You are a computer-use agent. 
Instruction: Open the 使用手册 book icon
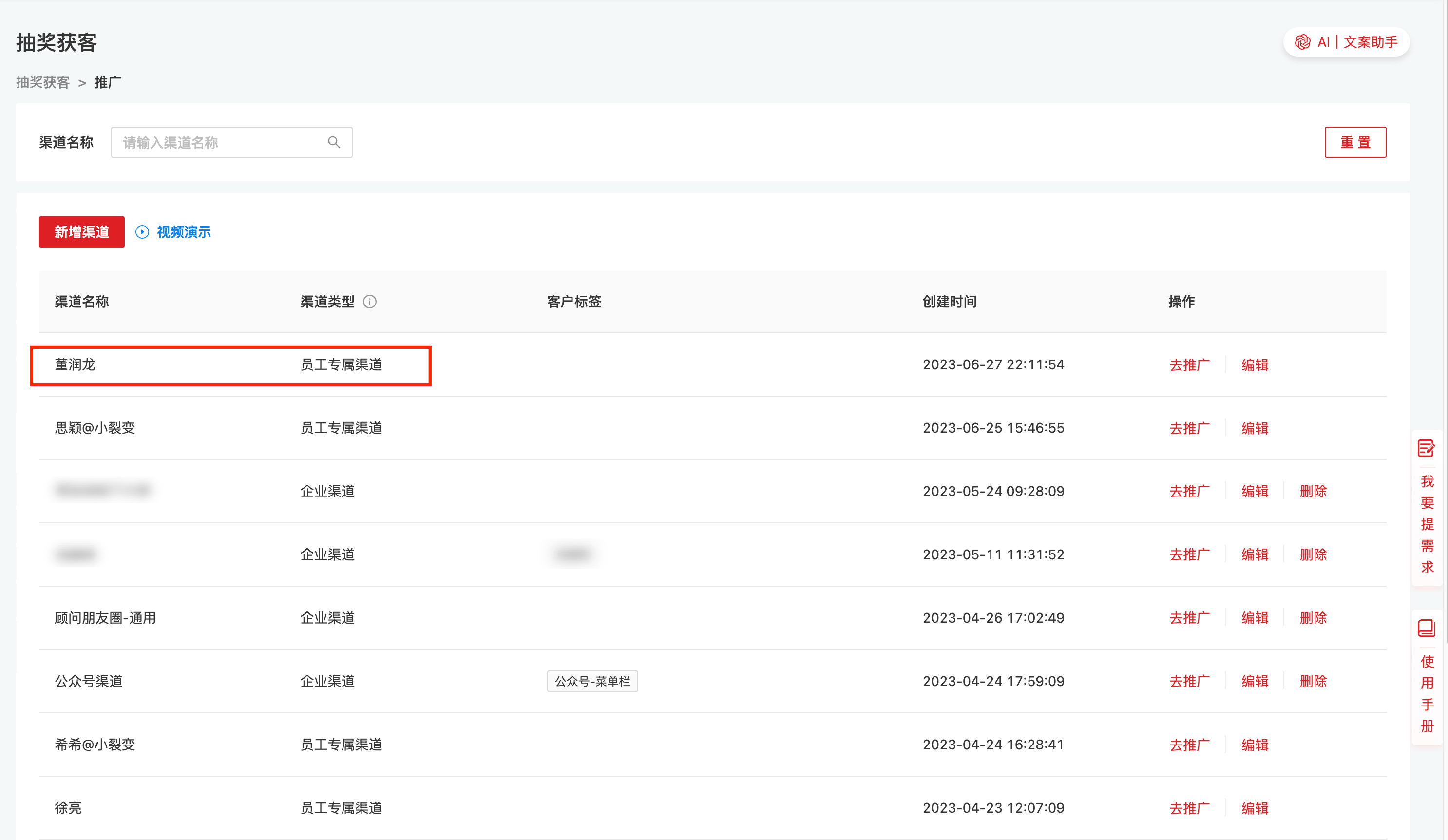pos(1426,628)
